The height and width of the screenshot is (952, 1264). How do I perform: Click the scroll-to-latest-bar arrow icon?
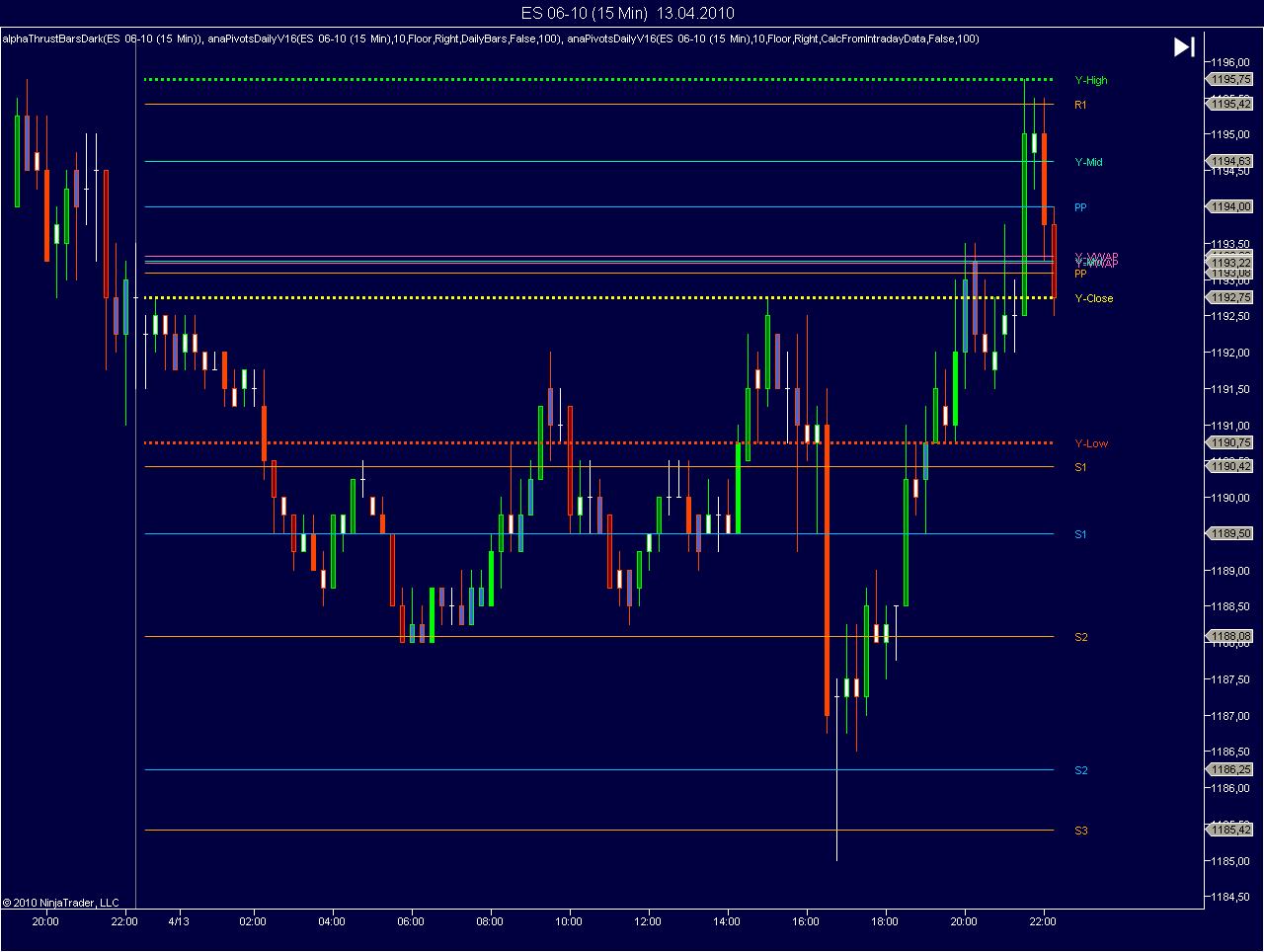pyautogui.click(x=1184, y=46)
